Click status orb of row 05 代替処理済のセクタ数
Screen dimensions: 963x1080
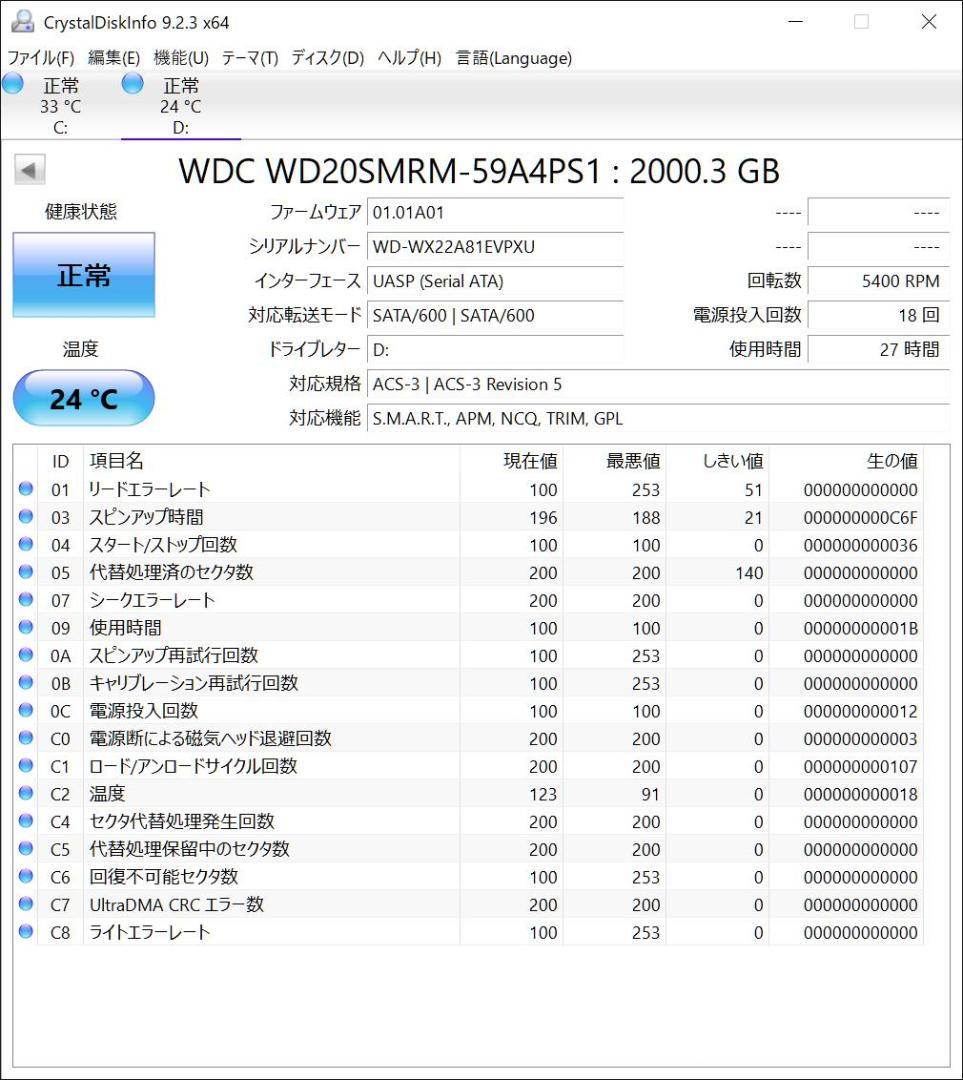point(26,571)
